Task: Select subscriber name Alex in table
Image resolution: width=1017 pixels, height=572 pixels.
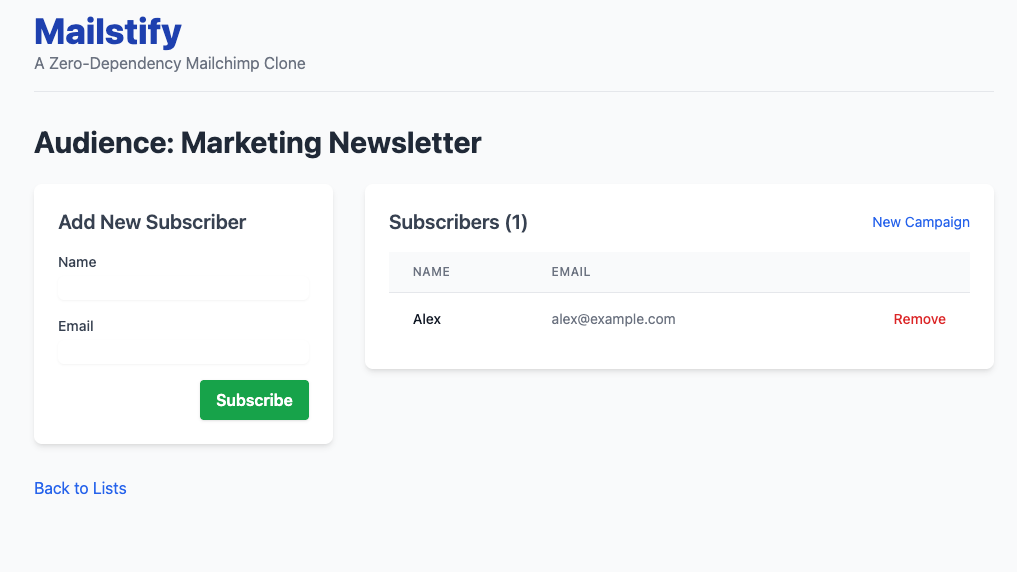Action: [x=427, y=320]
